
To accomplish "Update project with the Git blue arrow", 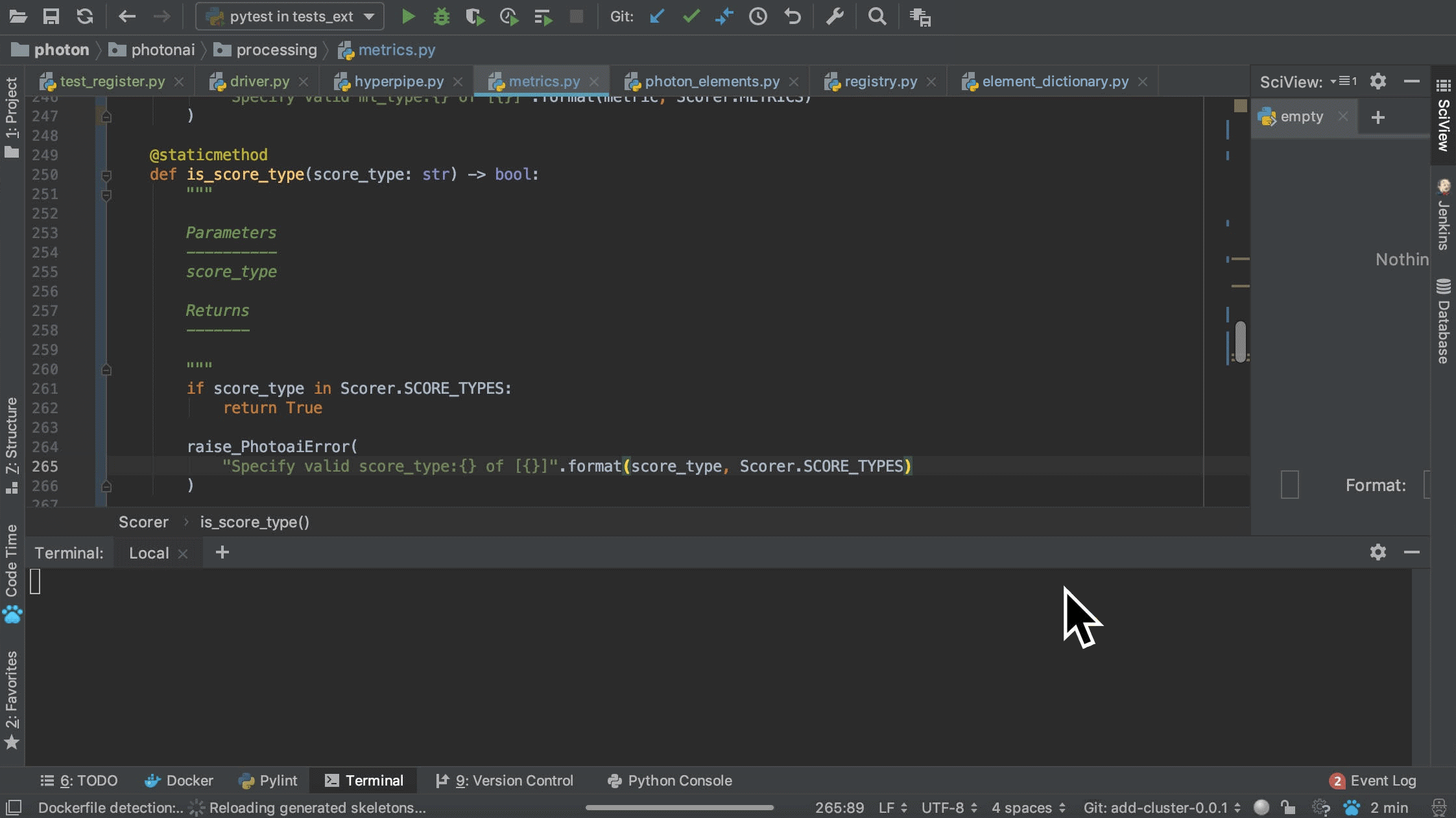I will coord(657,17).
